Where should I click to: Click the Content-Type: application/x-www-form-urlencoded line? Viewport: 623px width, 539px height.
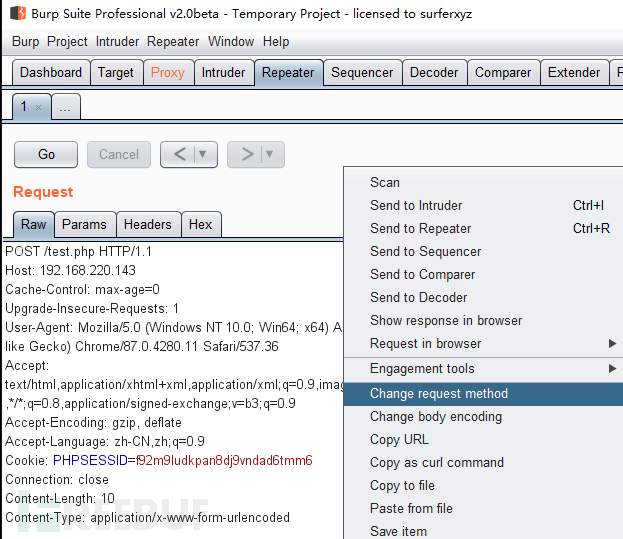(147, 518)
